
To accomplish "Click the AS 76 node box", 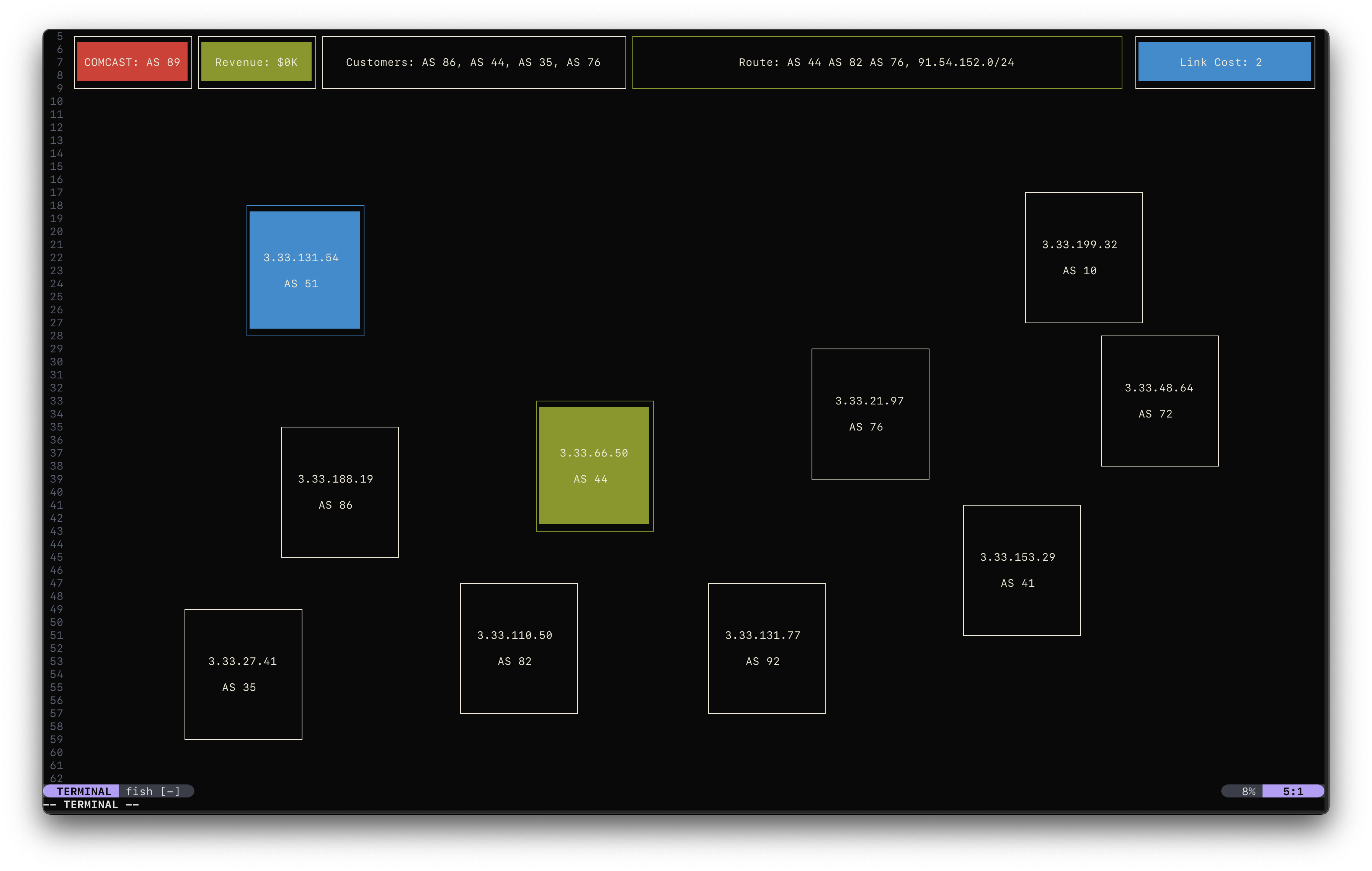I will pyautogui.click(x=870, y=414).
